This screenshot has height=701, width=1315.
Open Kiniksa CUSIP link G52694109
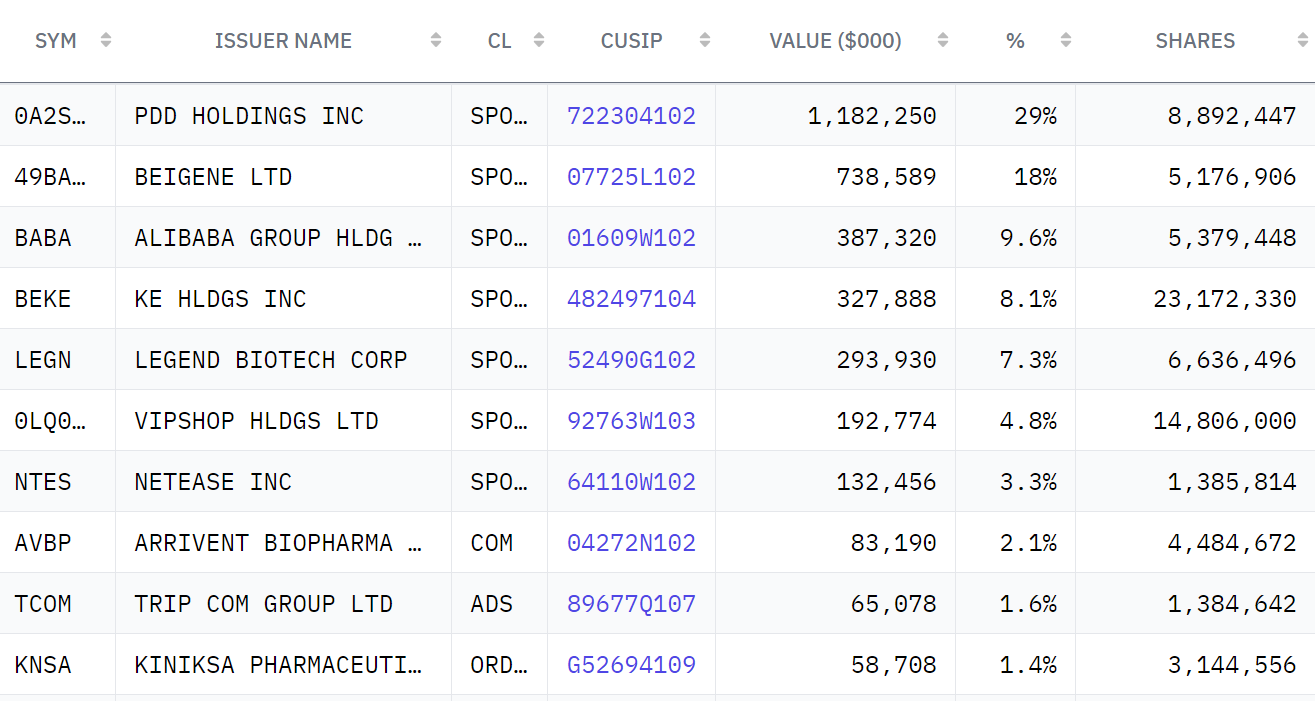coord(631,665)
